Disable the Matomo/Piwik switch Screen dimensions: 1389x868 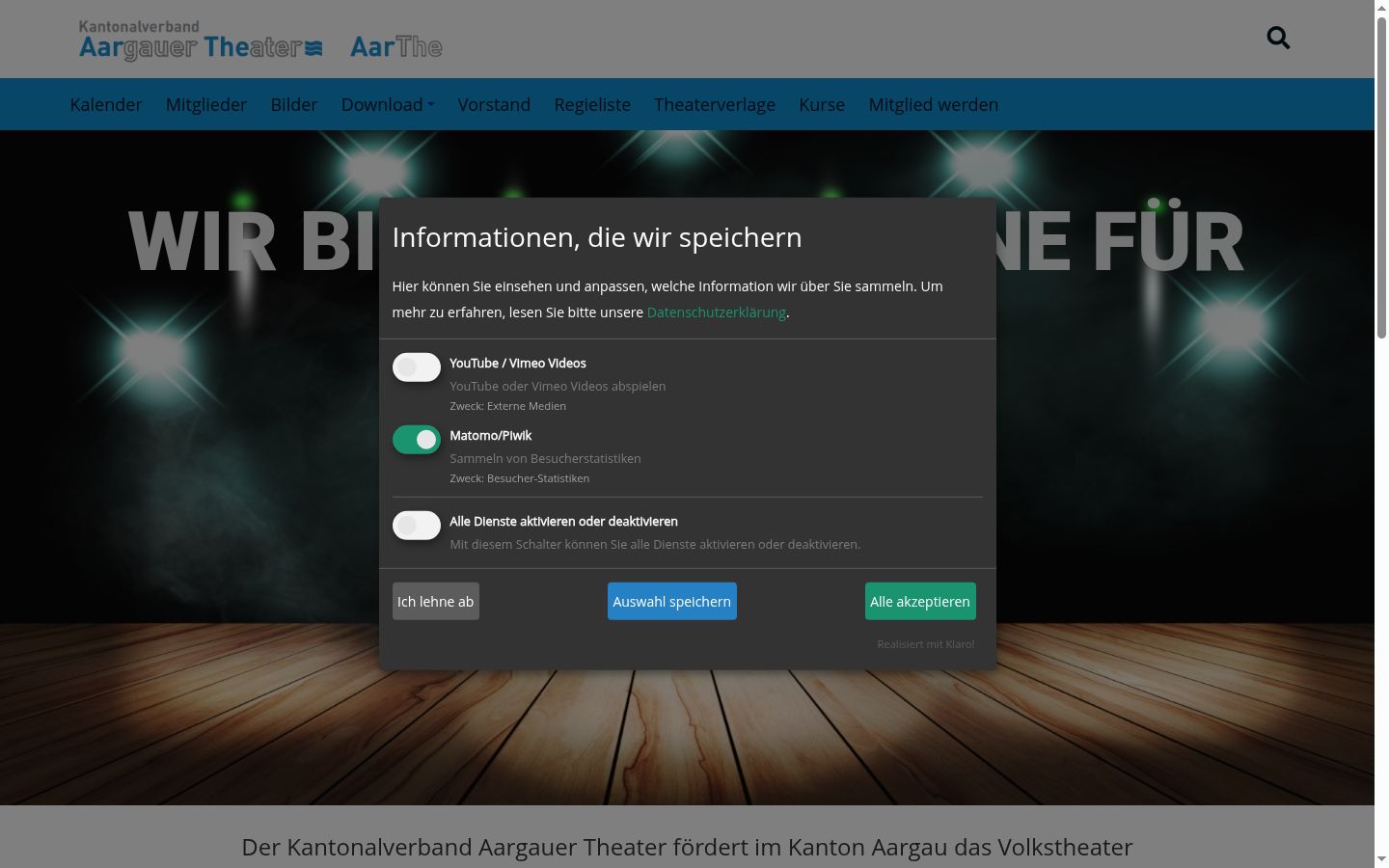tap(417, 440)
